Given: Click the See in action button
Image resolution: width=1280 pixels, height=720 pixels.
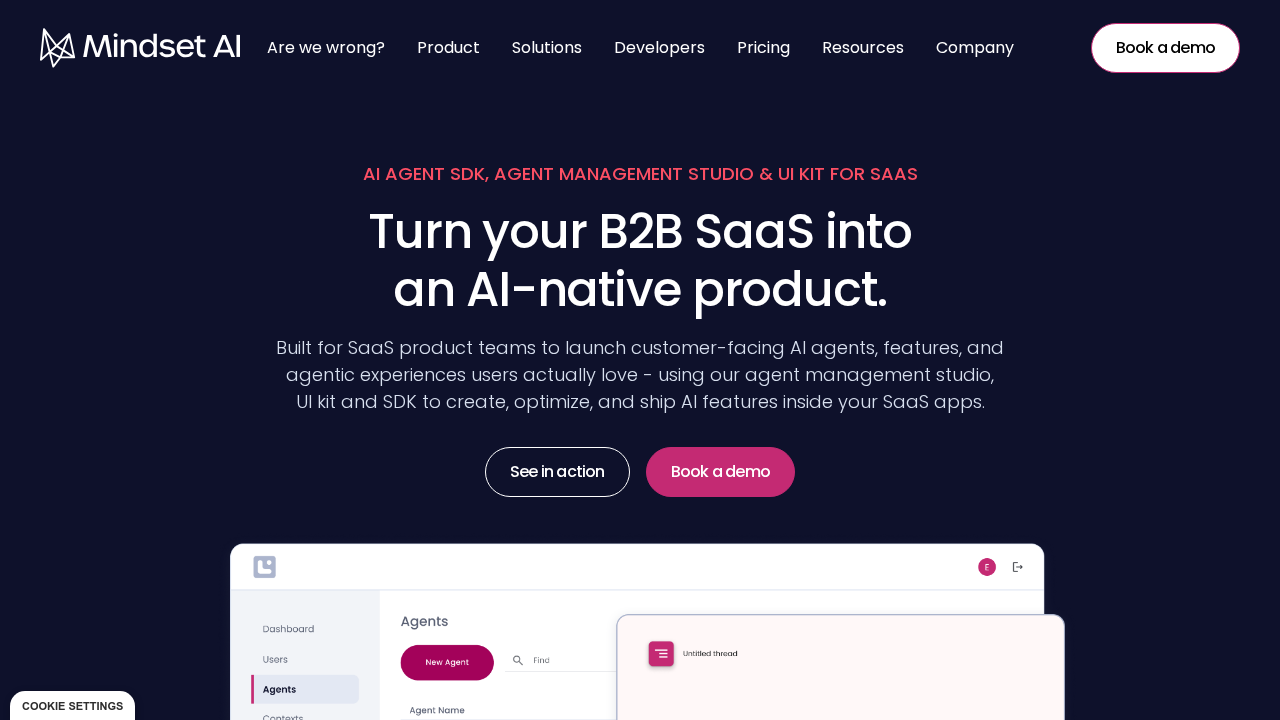Looking at the screenshot, I should pos(557,472).
